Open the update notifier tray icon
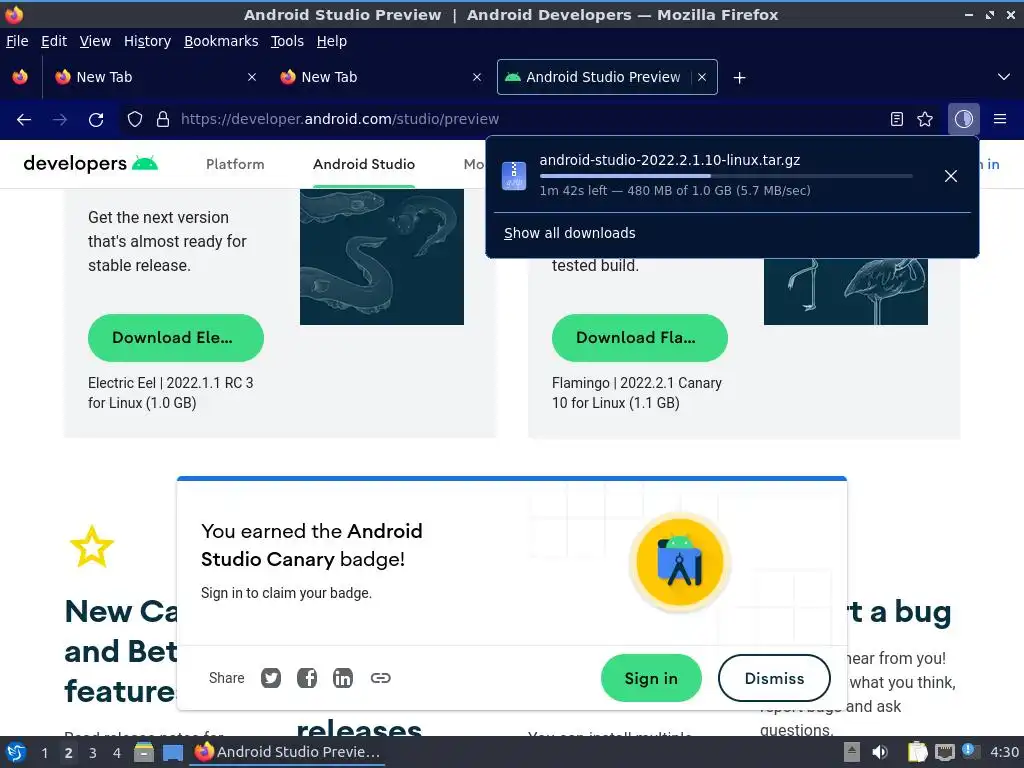 970,751
